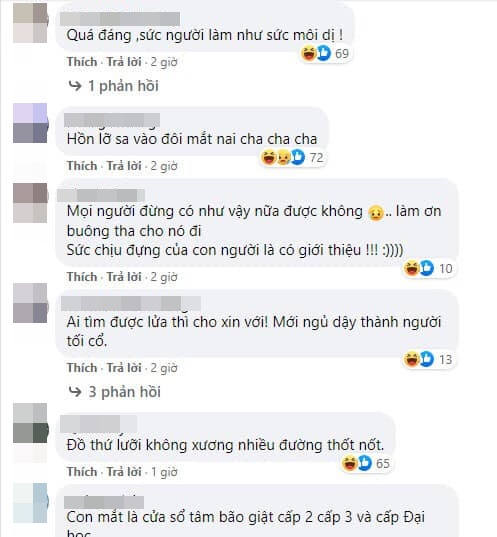Like the 'Đồ thứ lưỡi' comment
The height and width of the screenshot is (537, 497).
82,472
